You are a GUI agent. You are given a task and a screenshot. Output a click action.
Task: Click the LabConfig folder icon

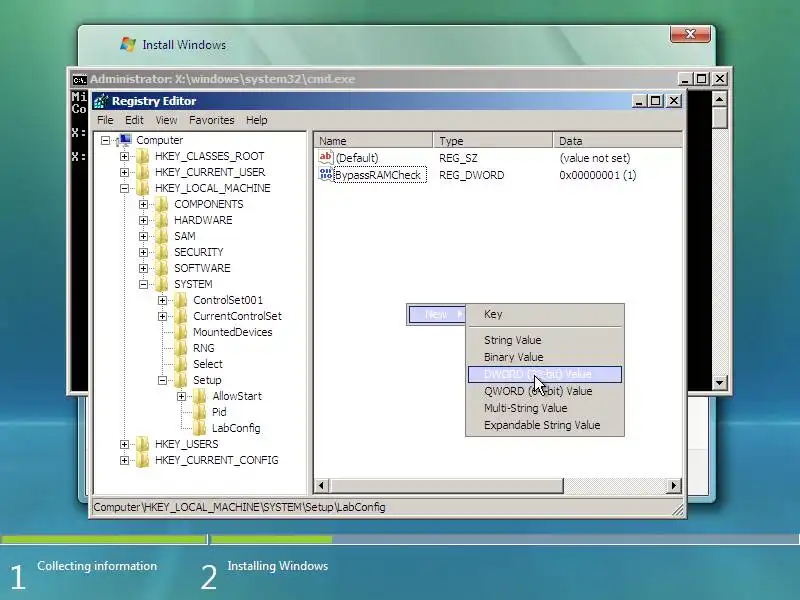click(200, 428)
